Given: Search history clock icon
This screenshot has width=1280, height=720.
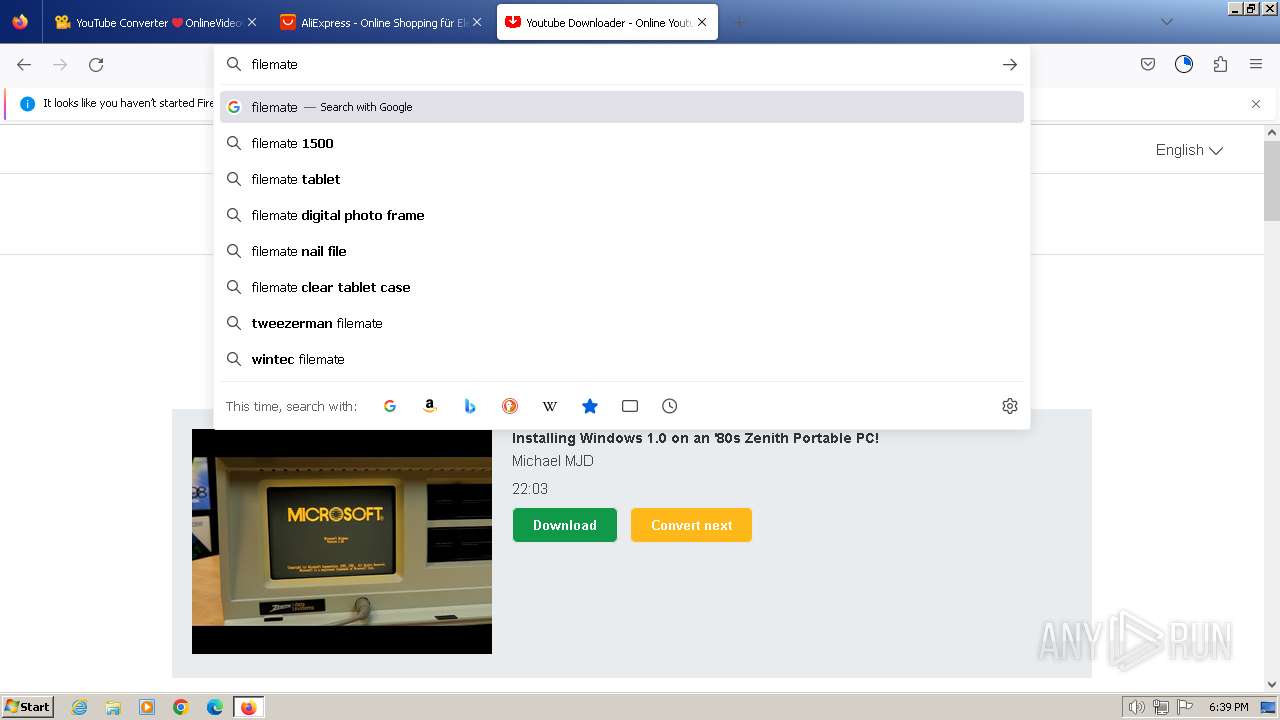Looking at the screenshot, I should click(670, 406).
